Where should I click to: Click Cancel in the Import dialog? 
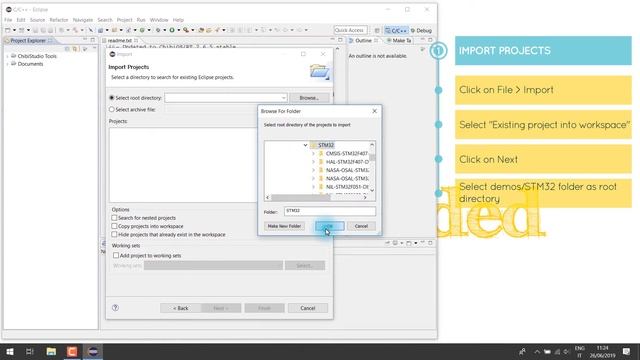click(308, 308)
